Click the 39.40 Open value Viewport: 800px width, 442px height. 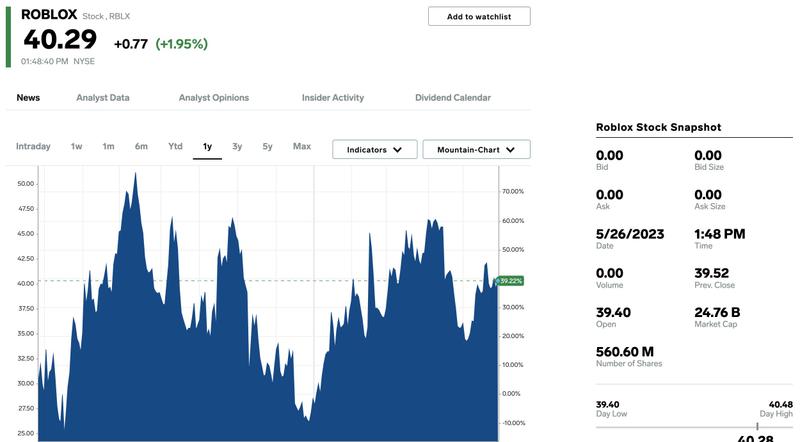[x=613, y=312]
